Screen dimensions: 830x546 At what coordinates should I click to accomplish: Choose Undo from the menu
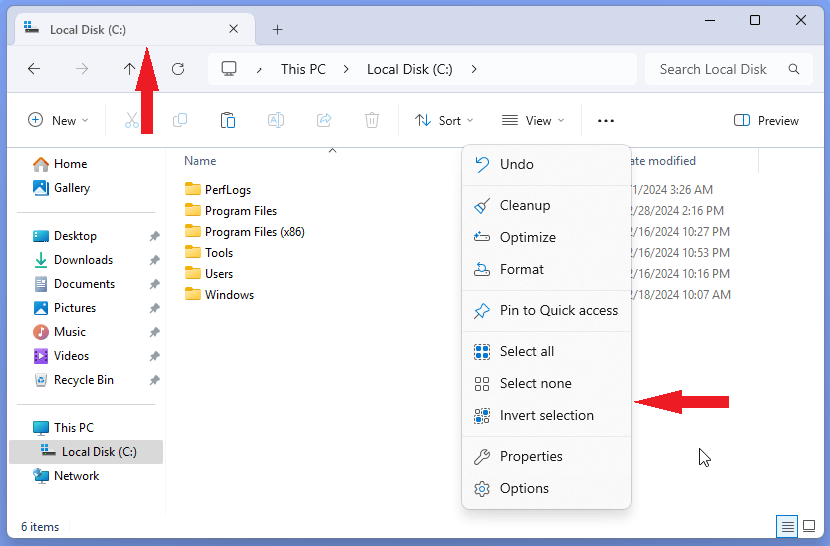coord(546,164)
